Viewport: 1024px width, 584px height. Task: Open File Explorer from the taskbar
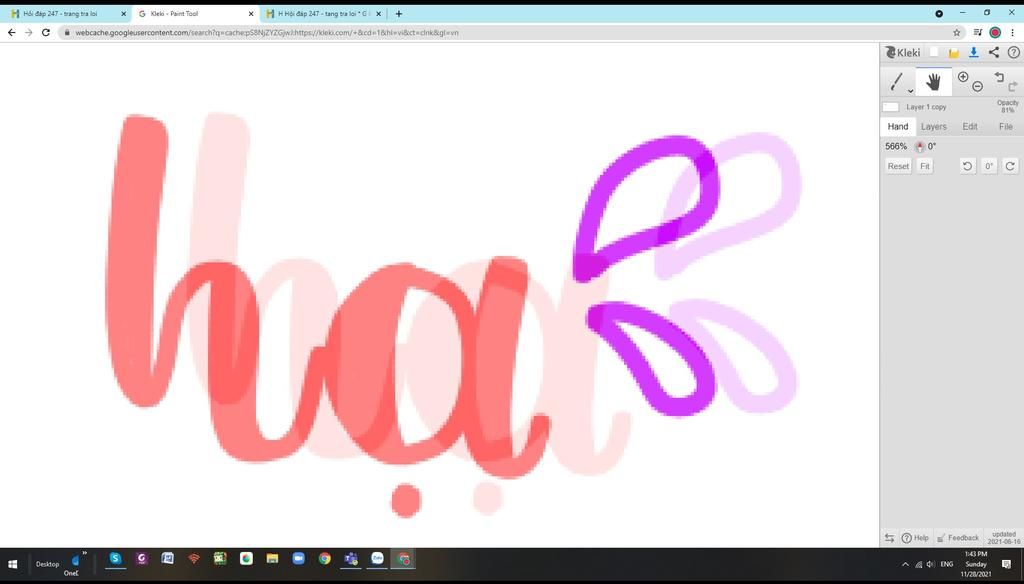click(272, 559)
